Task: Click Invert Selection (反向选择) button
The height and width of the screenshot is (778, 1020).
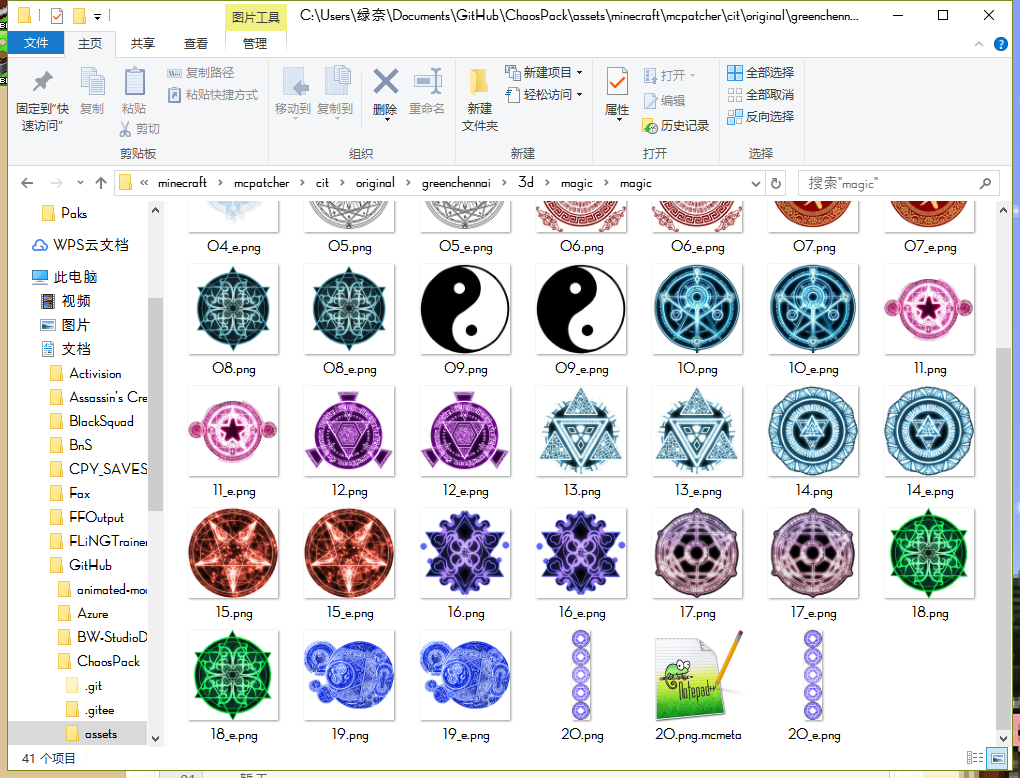Action: pyautogui.click(x=760, y=116)
